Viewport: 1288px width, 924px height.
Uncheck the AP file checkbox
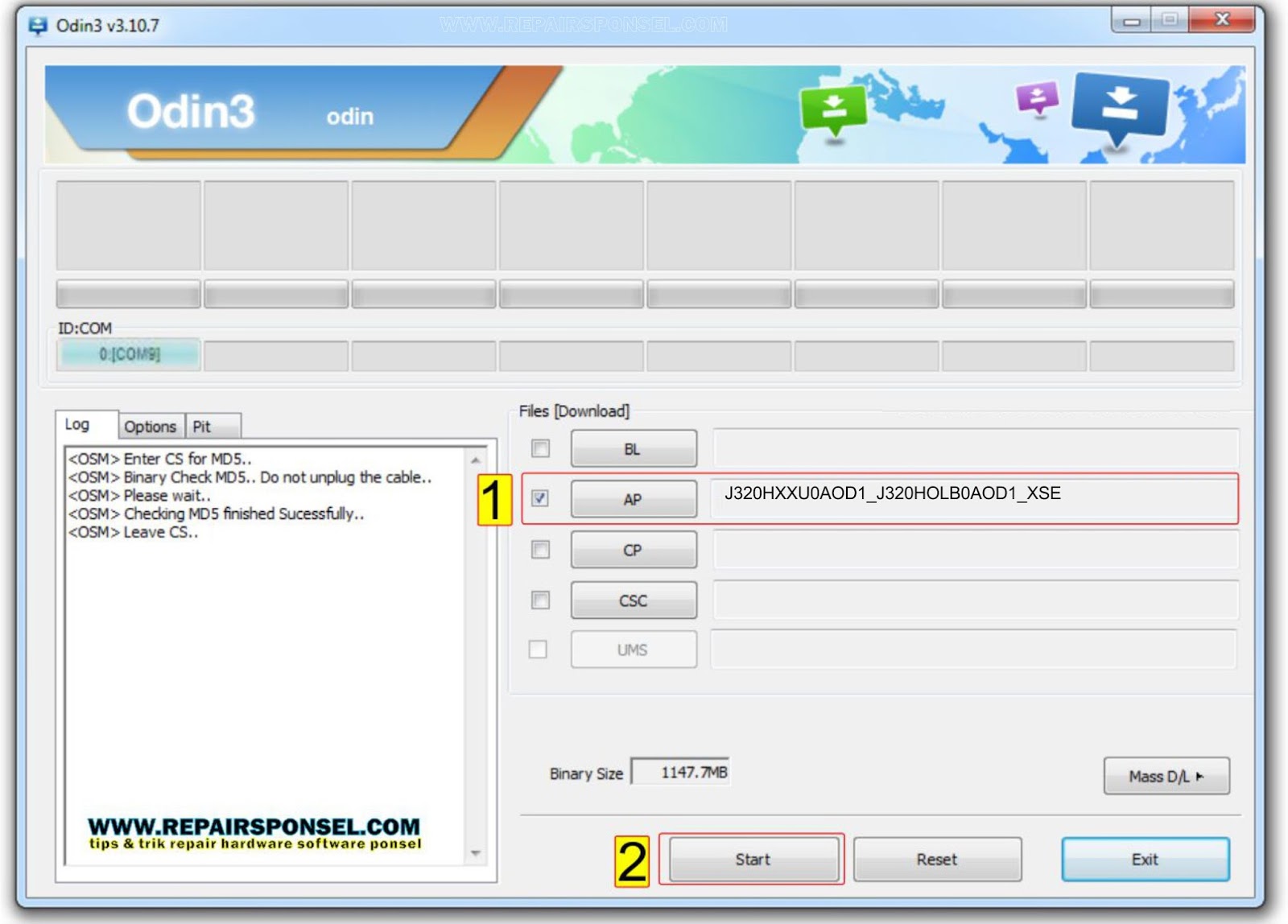click(540, 498)
